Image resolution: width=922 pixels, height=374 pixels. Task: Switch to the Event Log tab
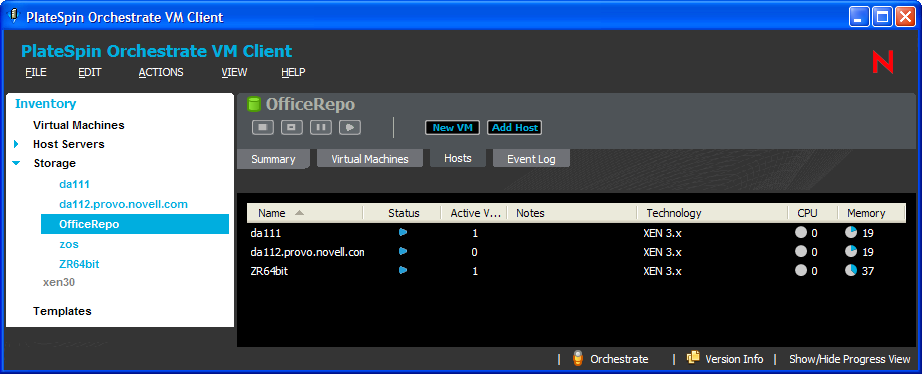tap(531, 159)
